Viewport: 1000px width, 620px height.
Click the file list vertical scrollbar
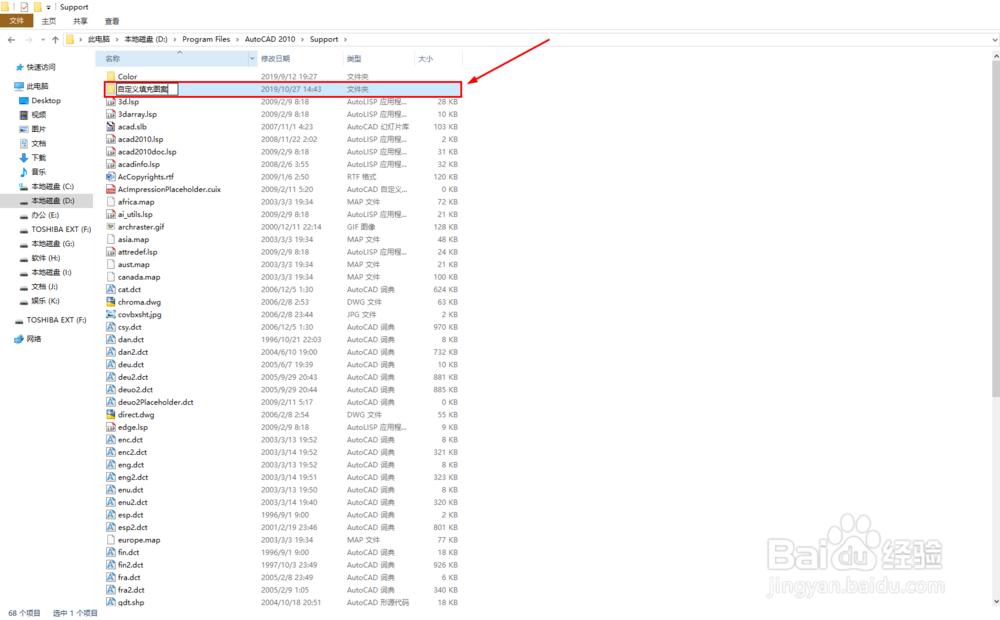click(x=996, y=230)
